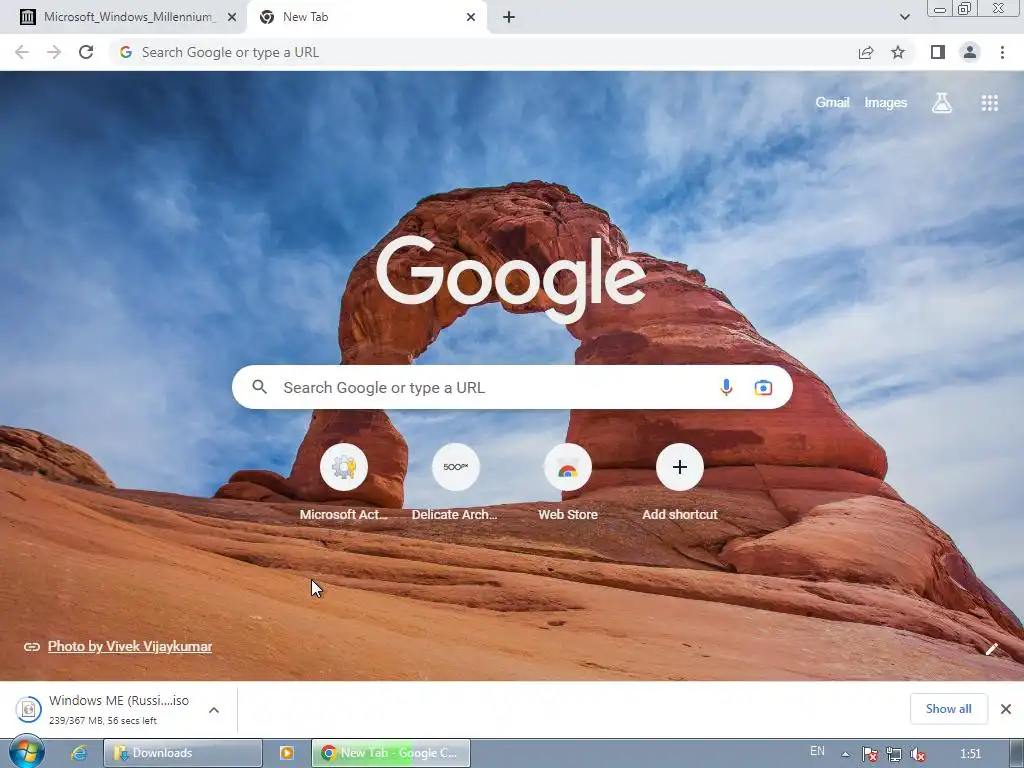
Task: Open the Google apps grid
Action: point(989,103)
